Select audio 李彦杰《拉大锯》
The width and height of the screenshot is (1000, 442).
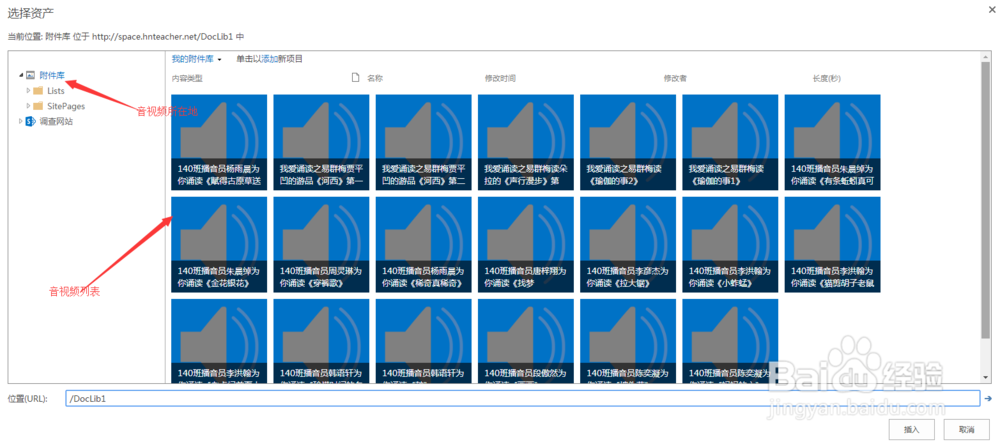coord(628,244)
